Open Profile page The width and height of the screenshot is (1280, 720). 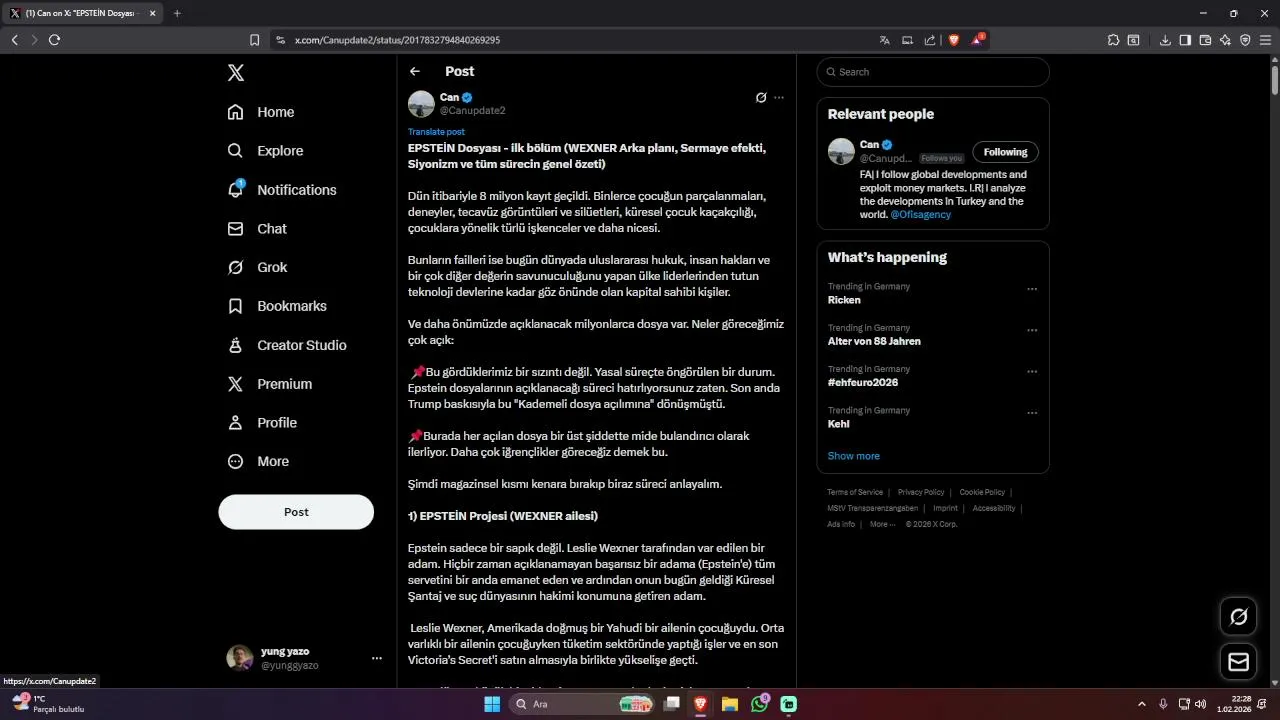(x=262, y=423)
